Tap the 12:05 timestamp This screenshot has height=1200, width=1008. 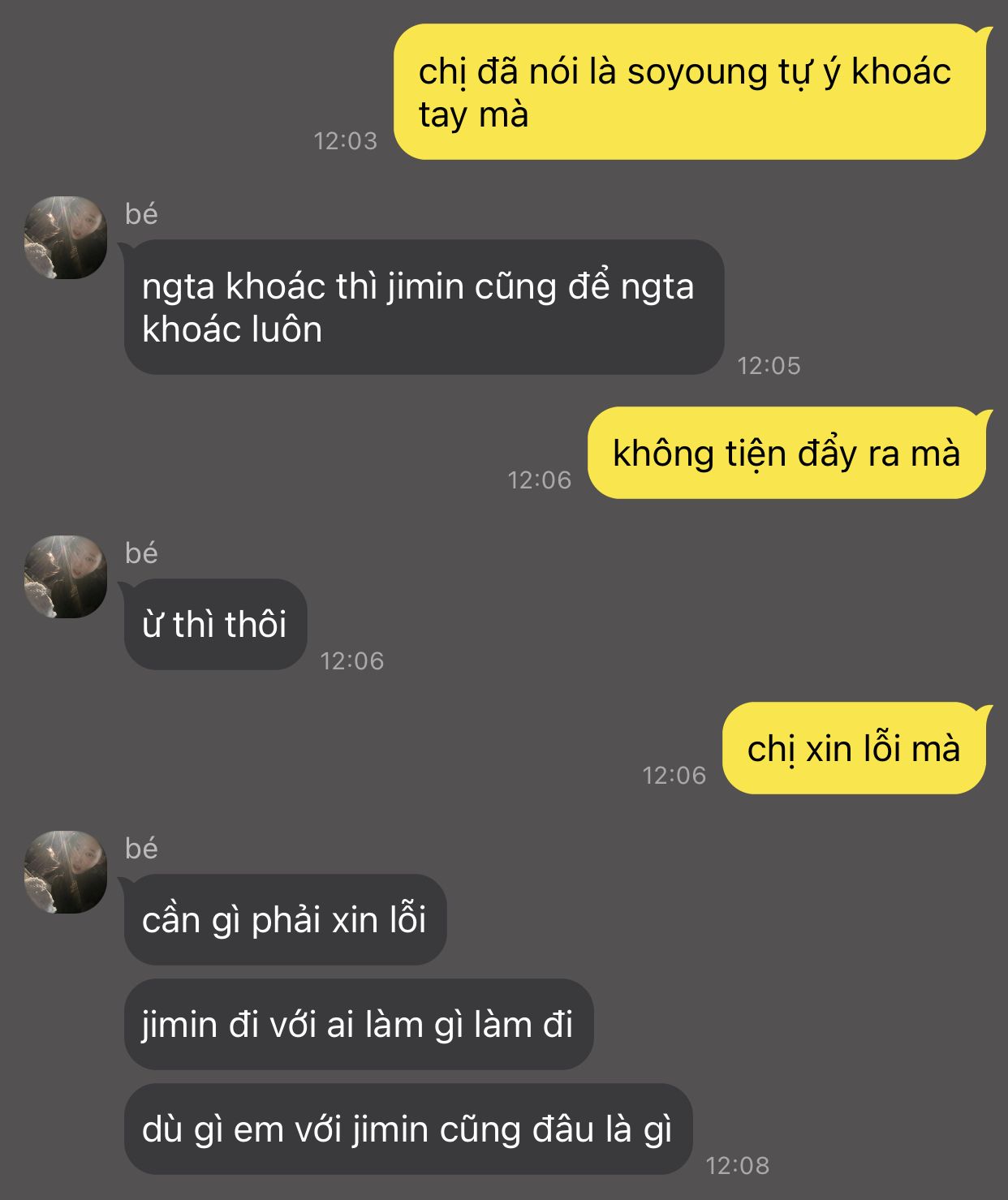click(769, 366)
